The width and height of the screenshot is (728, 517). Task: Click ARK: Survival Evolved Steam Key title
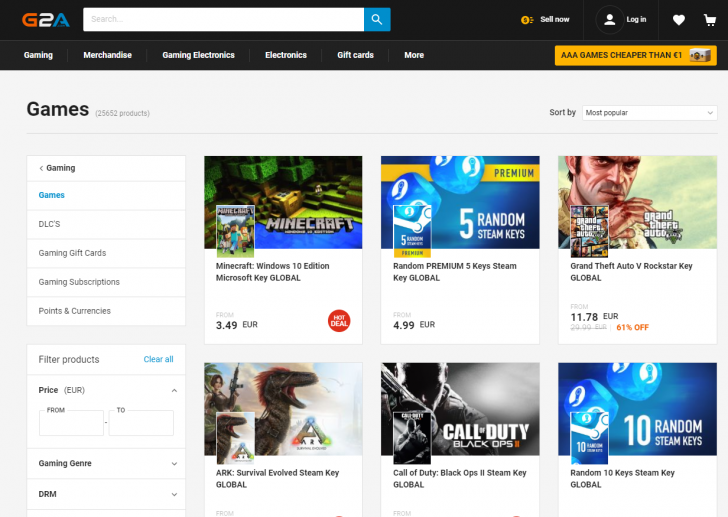pos(277,478)
